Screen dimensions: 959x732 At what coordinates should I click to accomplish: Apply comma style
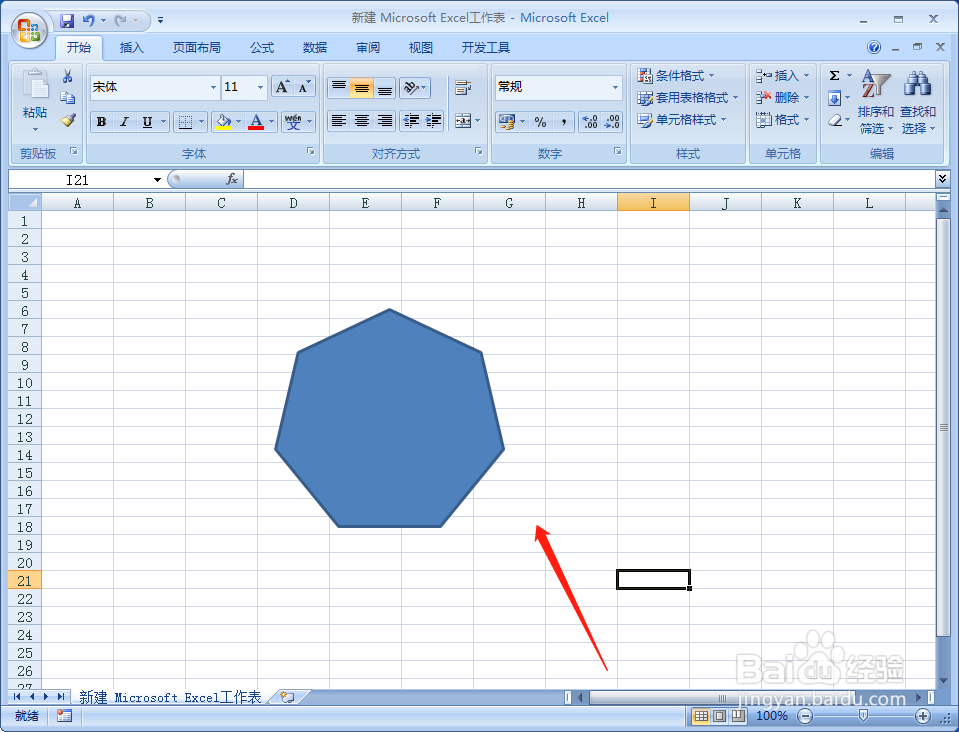tap(563, 122)
